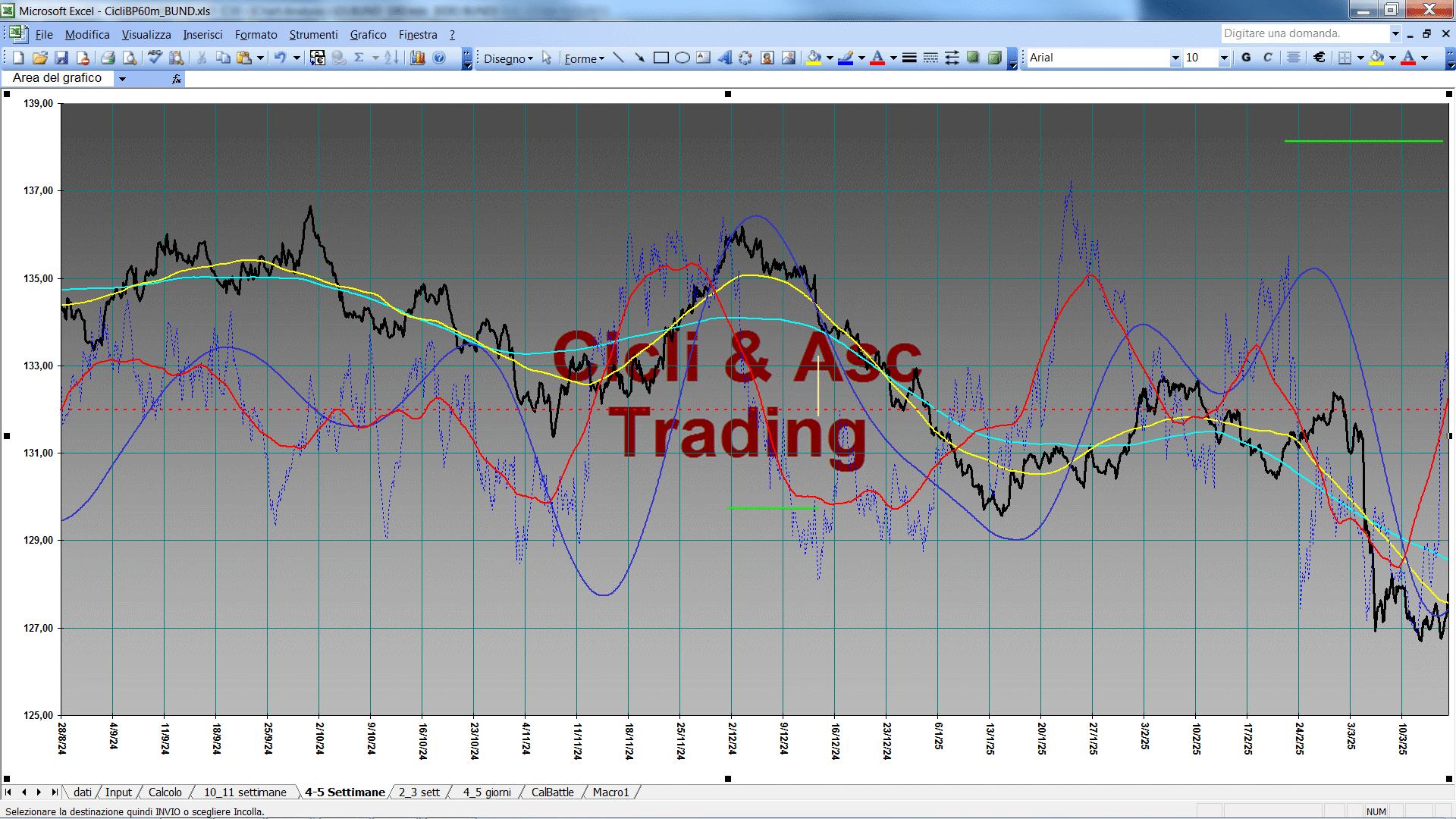
Task: Click the Print icon
Action: click(108, 58)
